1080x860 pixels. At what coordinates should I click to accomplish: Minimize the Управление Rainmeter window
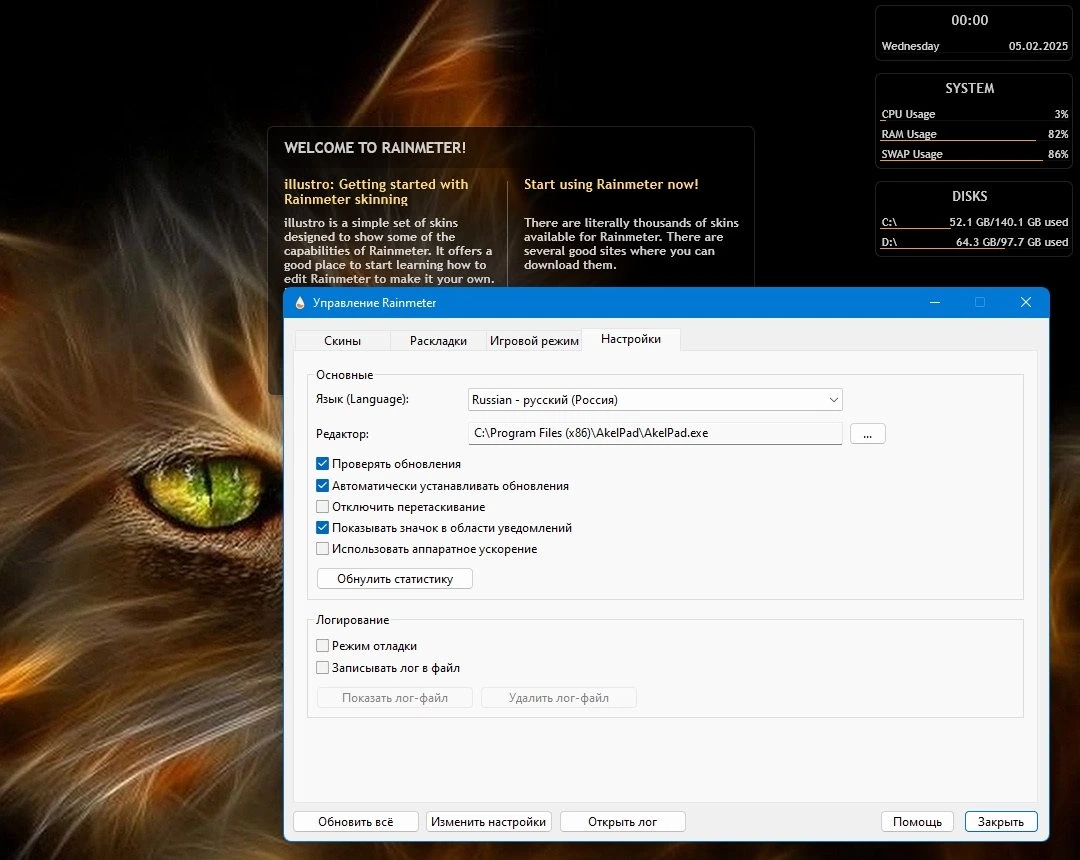coord(935,302)
